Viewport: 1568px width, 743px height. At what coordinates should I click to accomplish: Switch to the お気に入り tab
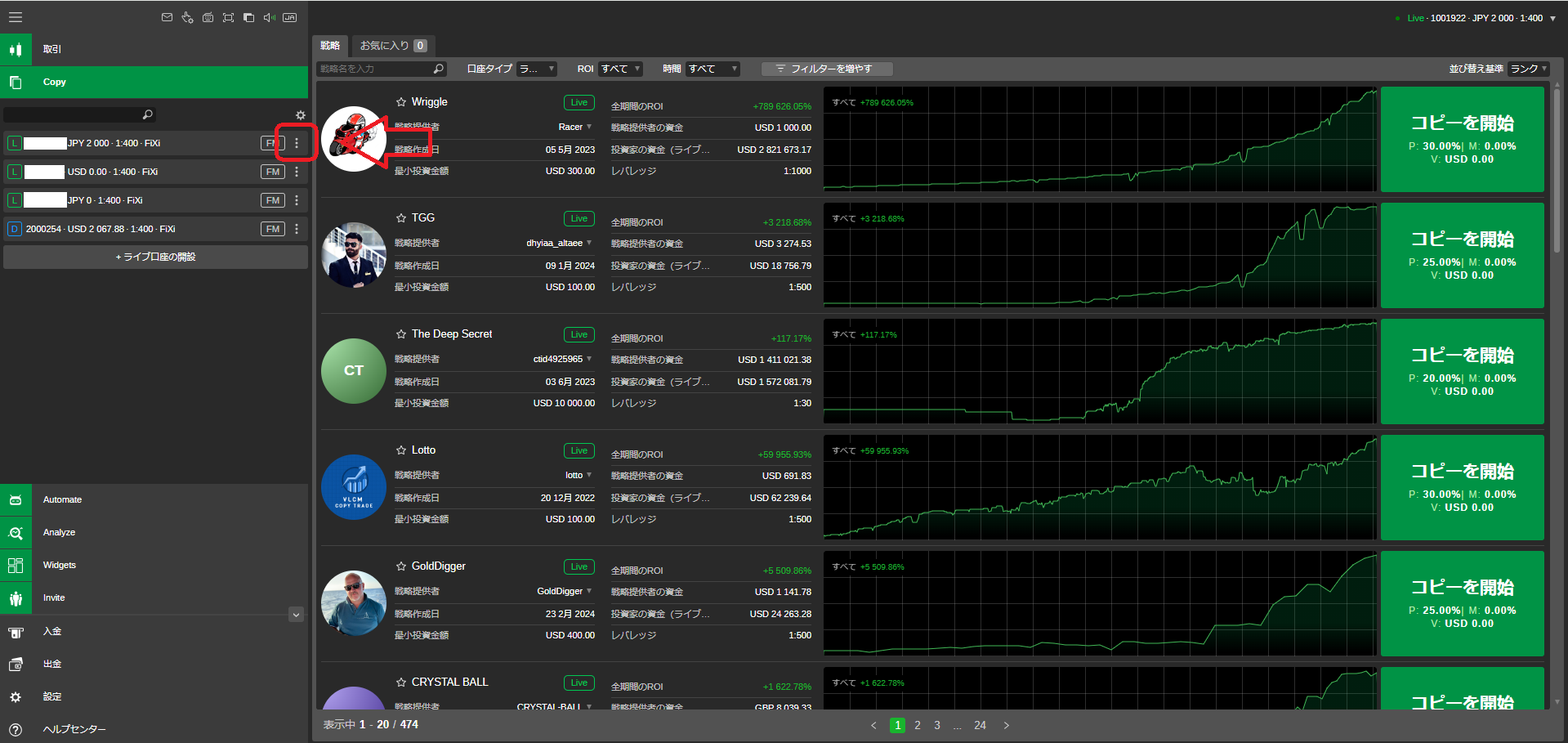pos(393,46)
